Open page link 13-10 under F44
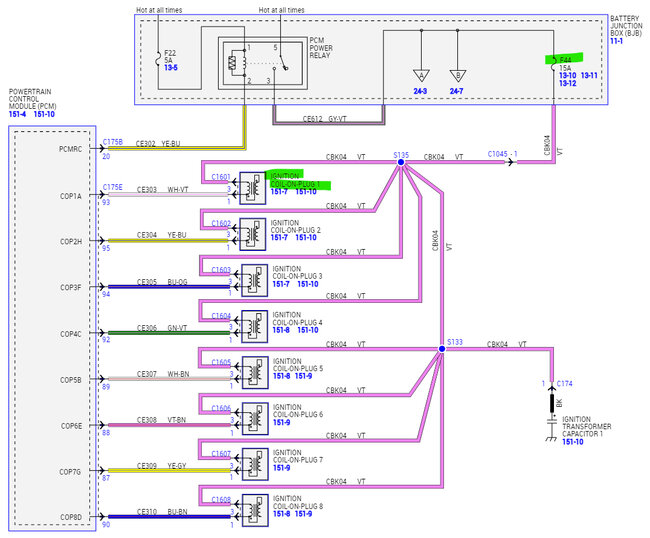The width and height of the screenshot is (650, 538). 568,75
